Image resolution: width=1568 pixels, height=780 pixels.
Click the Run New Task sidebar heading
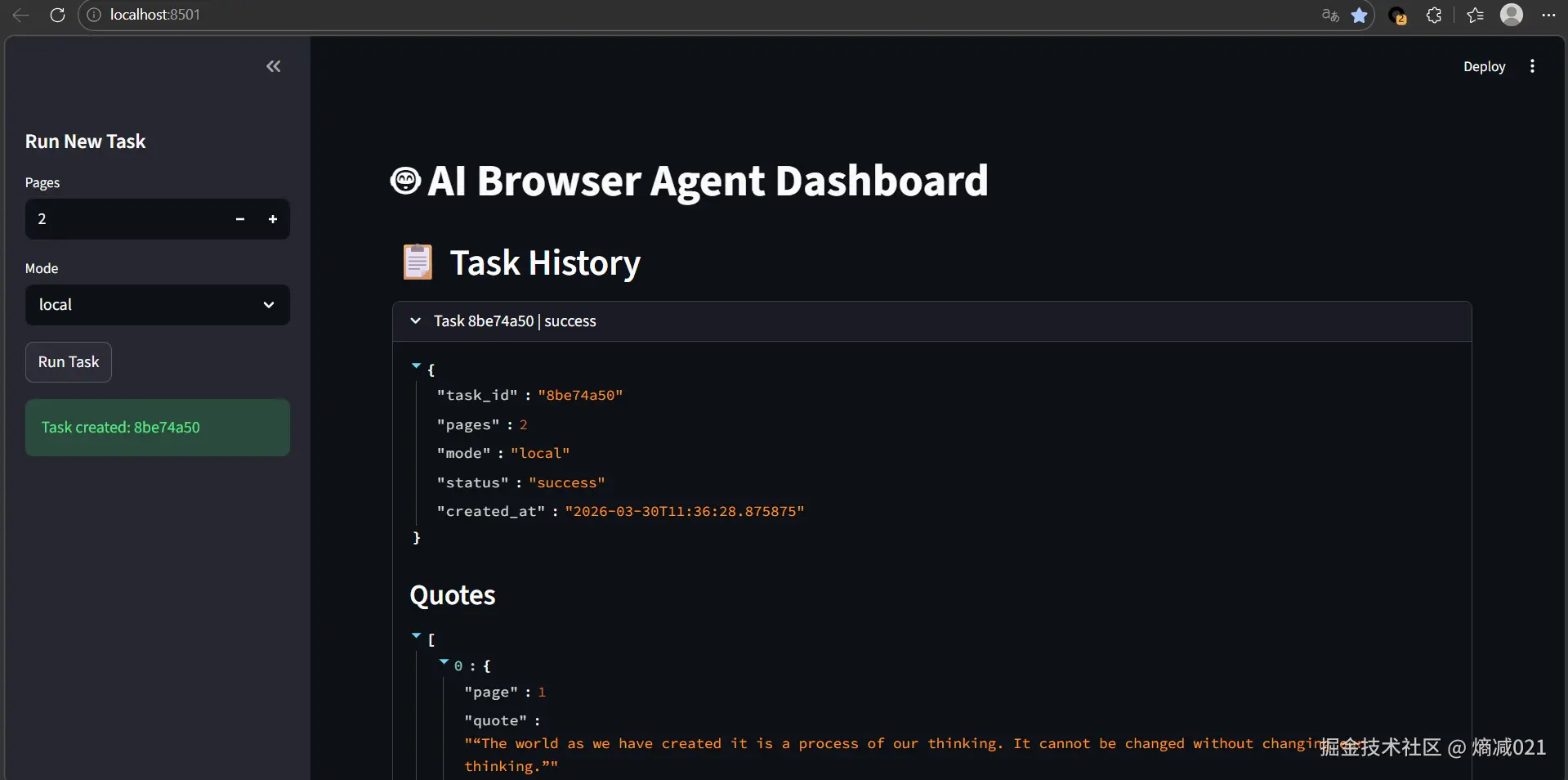[85, 141]
